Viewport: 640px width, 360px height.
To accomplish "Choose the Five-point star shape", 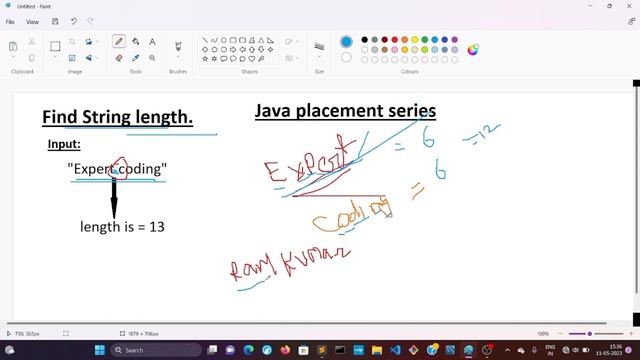I will [205, 59].
